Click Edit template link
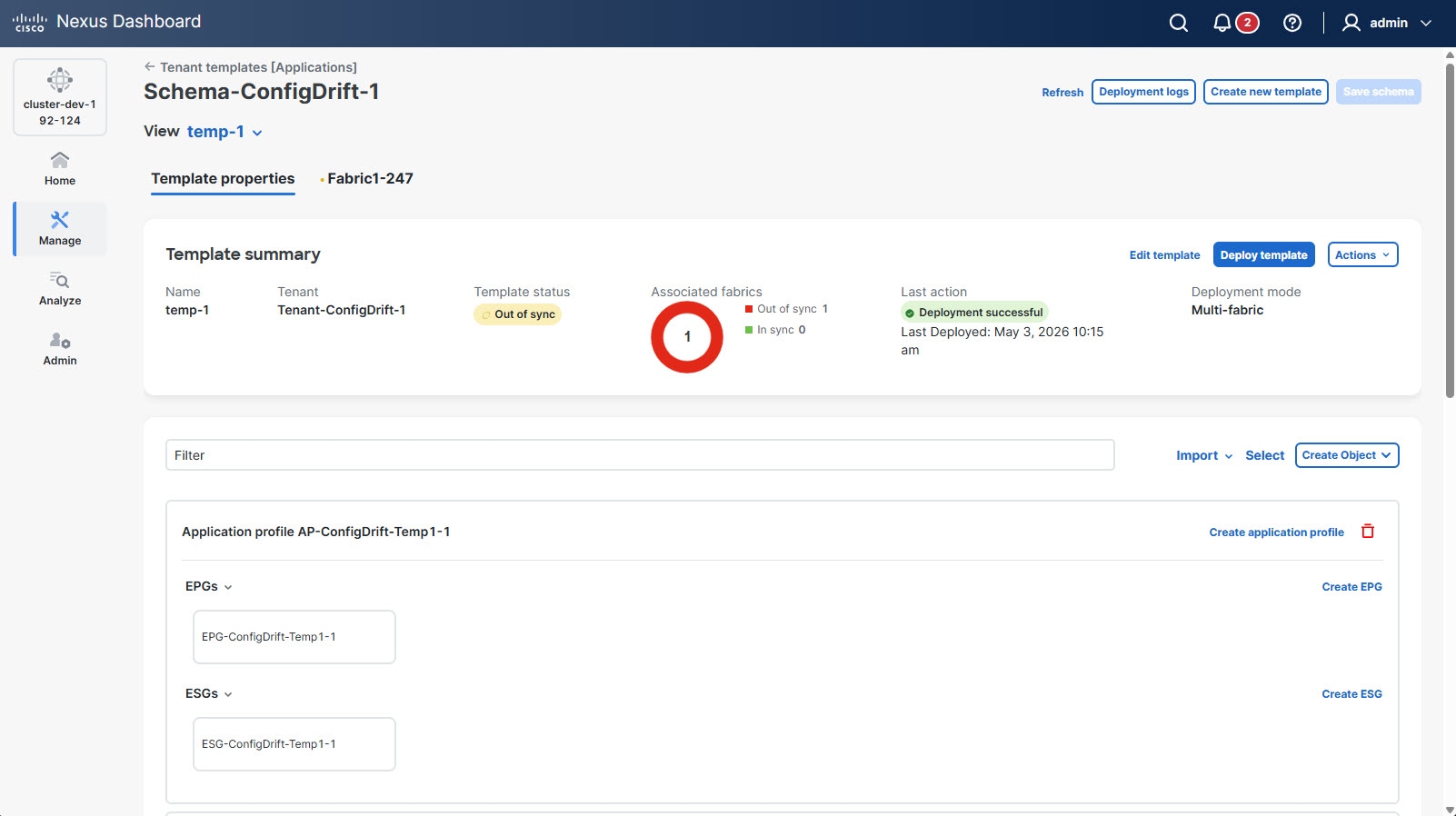This screenshot has height=816, width=1456. pyautogui.click(x=1164, y=255)
